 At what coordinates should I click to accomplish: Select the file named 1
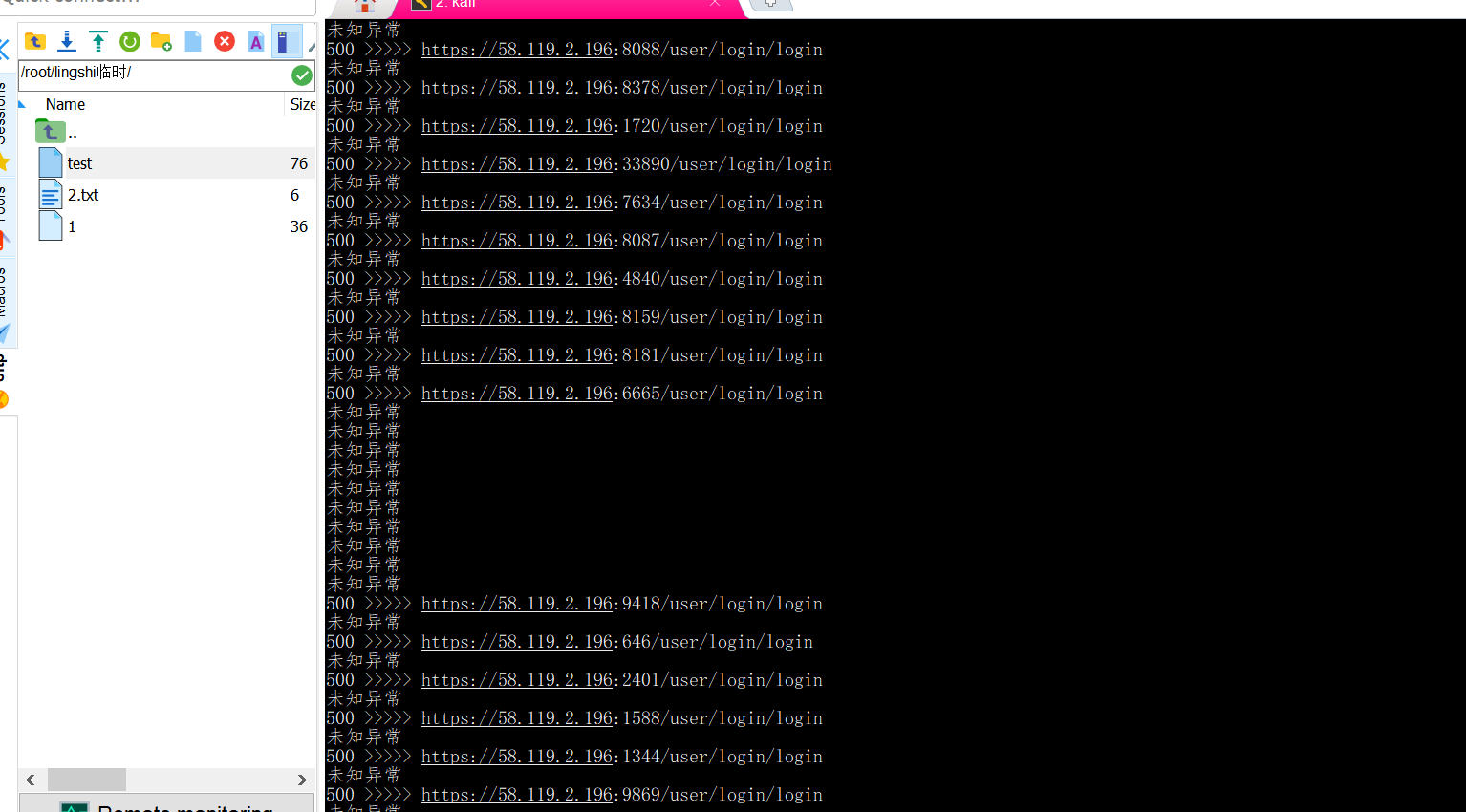click(167, 226)
